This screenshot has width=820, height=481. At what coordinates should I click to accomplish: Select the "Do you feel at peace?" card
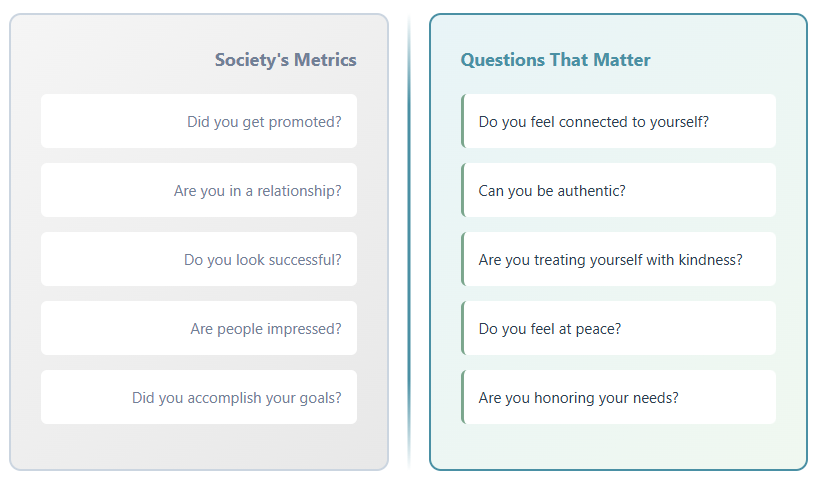[x=619, y=328]
